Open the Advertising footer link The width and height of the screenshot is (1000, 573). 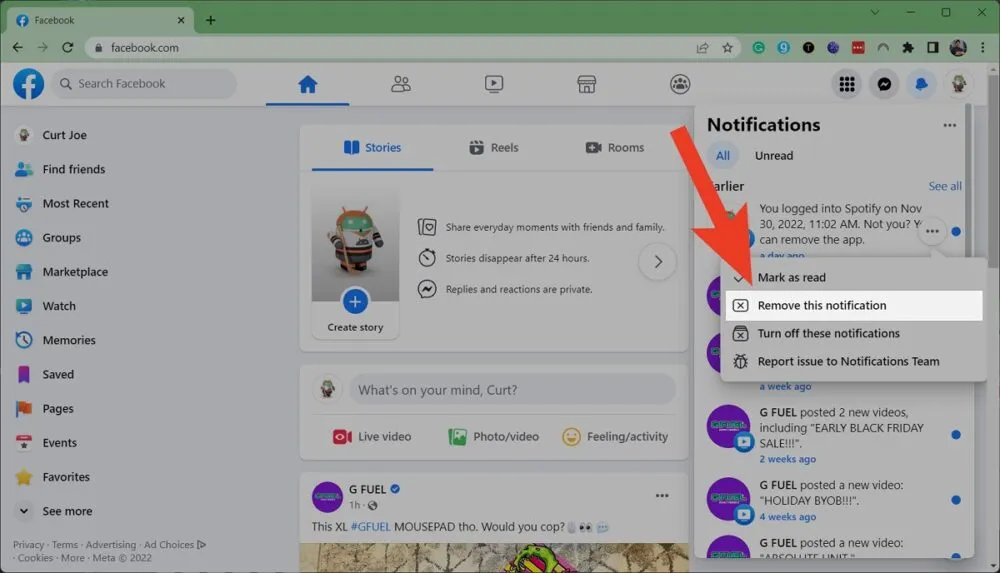(110, 545)
